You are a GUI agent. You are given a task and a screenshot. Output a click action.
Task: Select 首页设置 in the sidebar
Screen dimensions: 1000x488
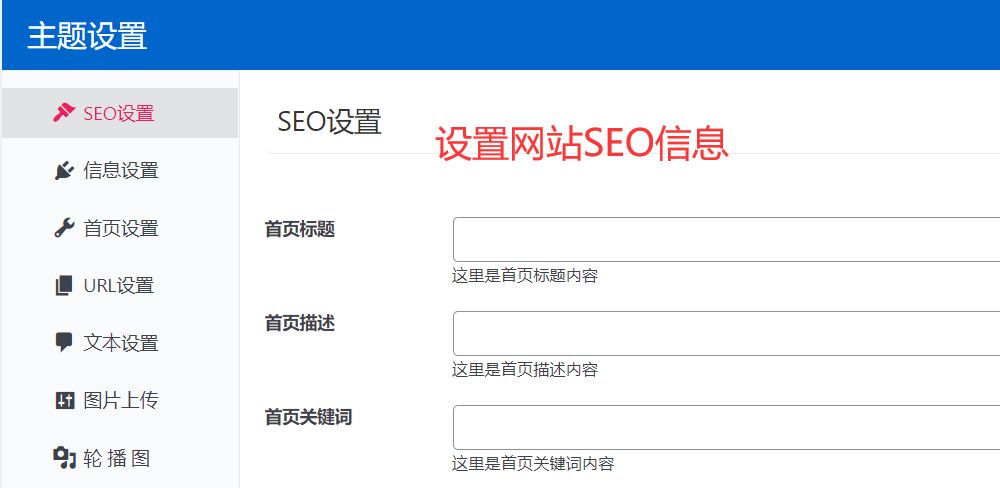(x=121, y=228)
